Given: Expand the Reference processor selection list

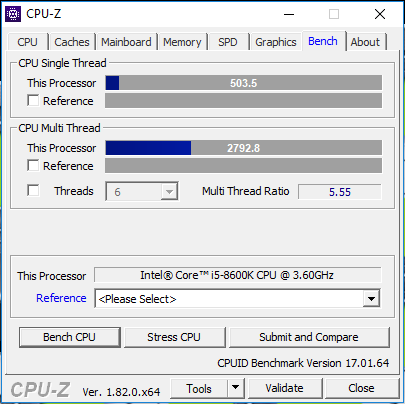Looking at the screenshot, I should [371, 299].
